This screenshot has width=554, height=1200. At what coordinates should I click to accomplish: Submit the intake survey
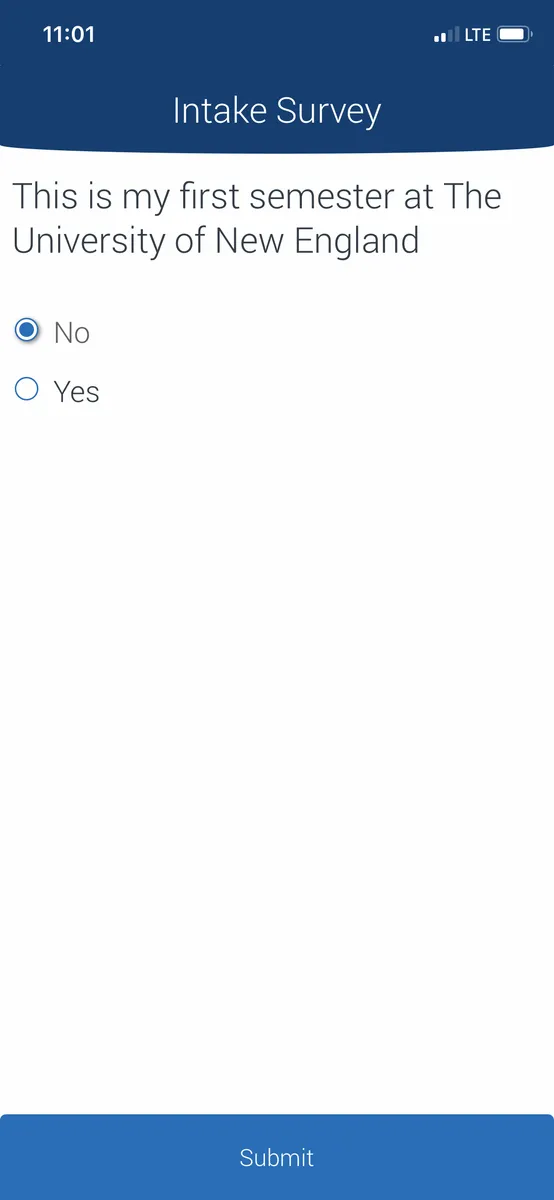click(x=277, y=1157)
